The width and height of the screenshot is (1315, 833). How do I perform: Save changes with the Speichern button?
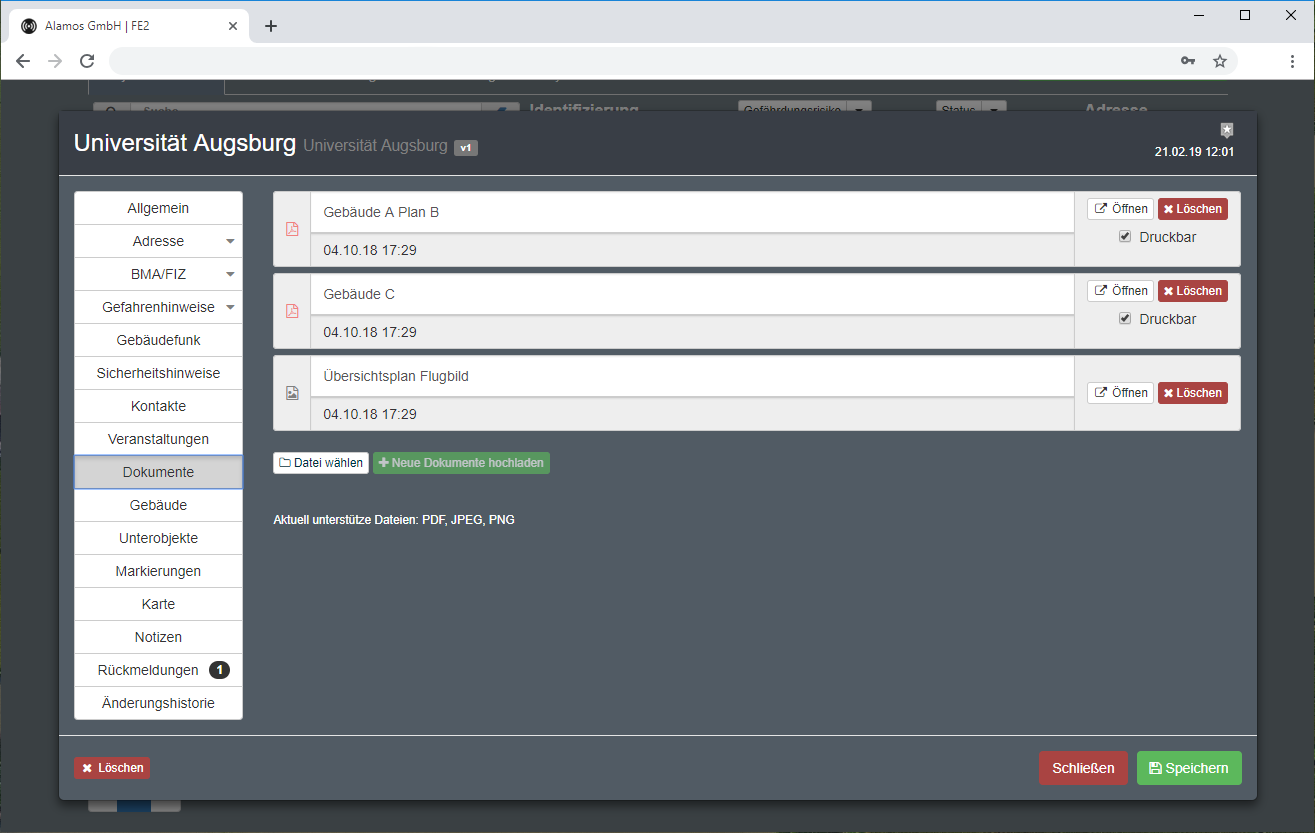(x=1189, y=768)
